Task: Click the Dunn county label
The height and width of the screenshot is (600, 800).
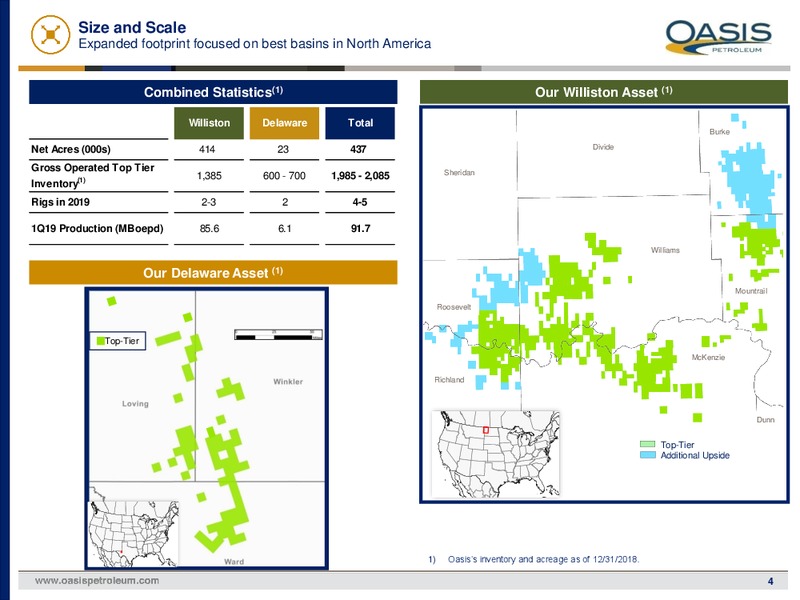Action: click(765, 419)
